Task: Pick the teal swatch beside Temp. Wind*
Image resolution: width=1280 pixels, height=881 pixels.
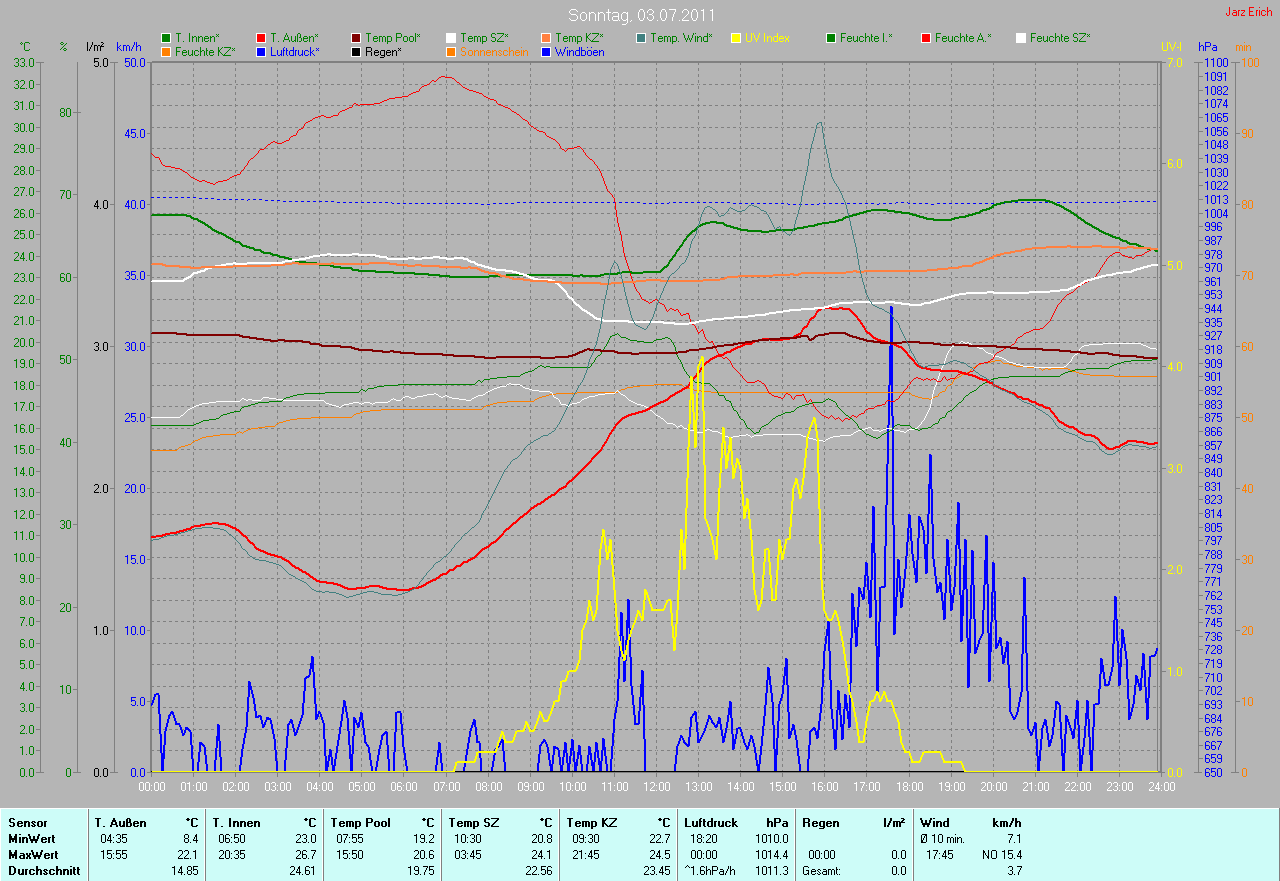Action: pos(641,38)
